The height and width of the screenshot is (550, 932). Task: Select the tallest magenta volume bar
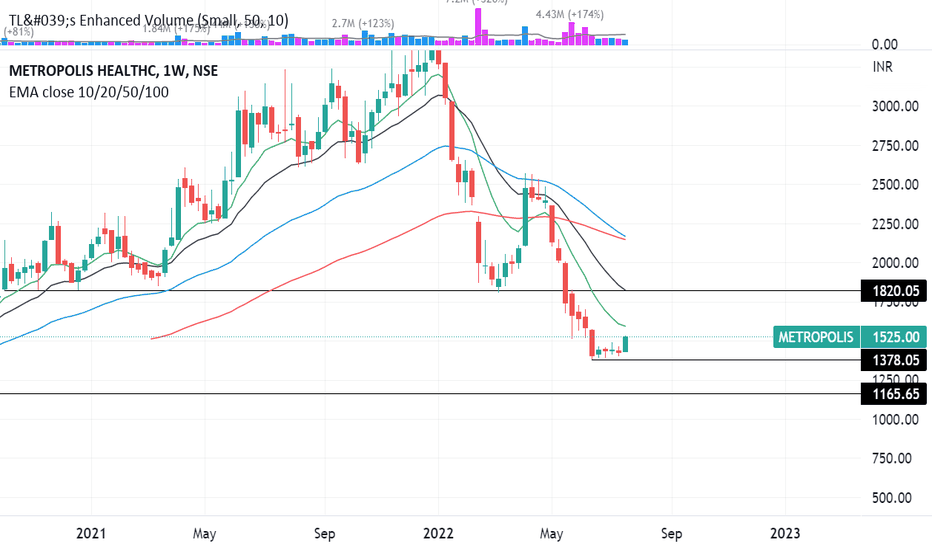pyautogui.click(x=478, y=27)
